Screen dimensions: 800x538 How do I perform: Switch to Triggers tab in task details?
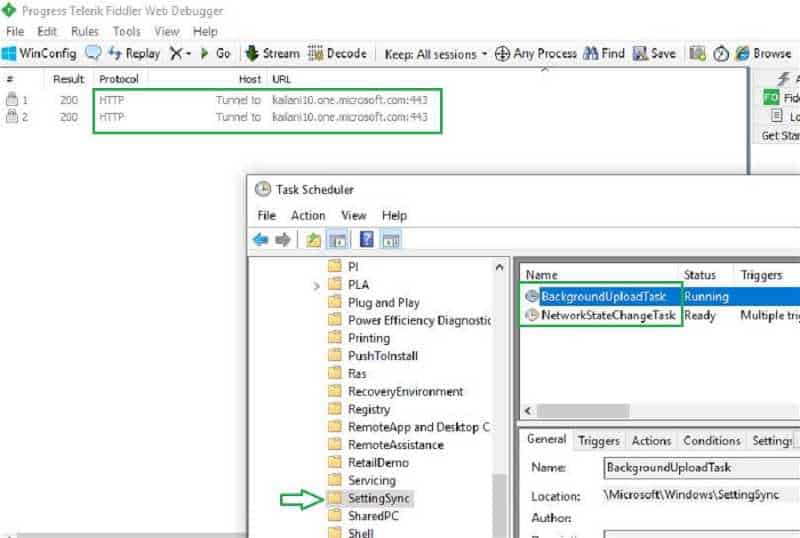click(x=598, y=441)
